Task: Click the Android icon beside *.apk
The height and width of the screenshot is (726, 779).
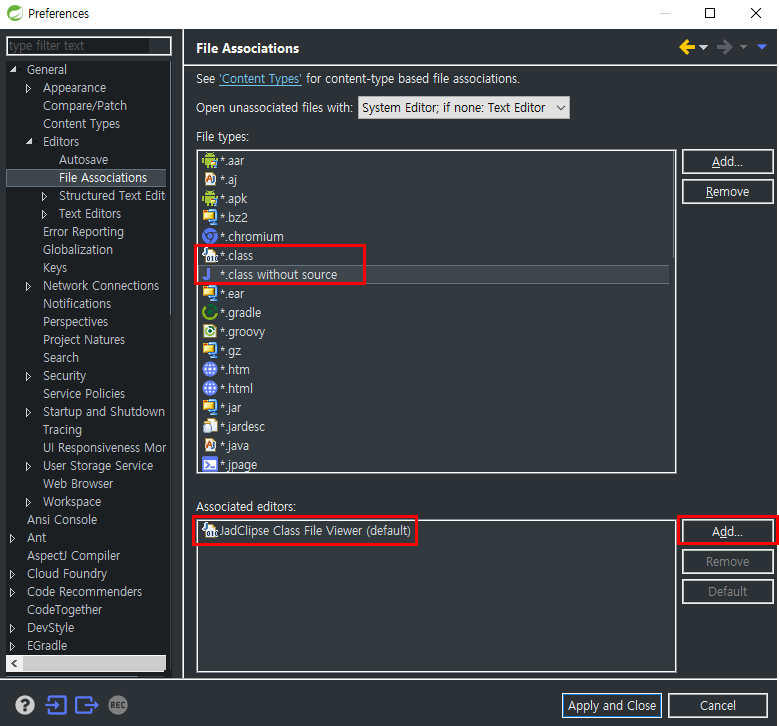Action: pos(210,198)
